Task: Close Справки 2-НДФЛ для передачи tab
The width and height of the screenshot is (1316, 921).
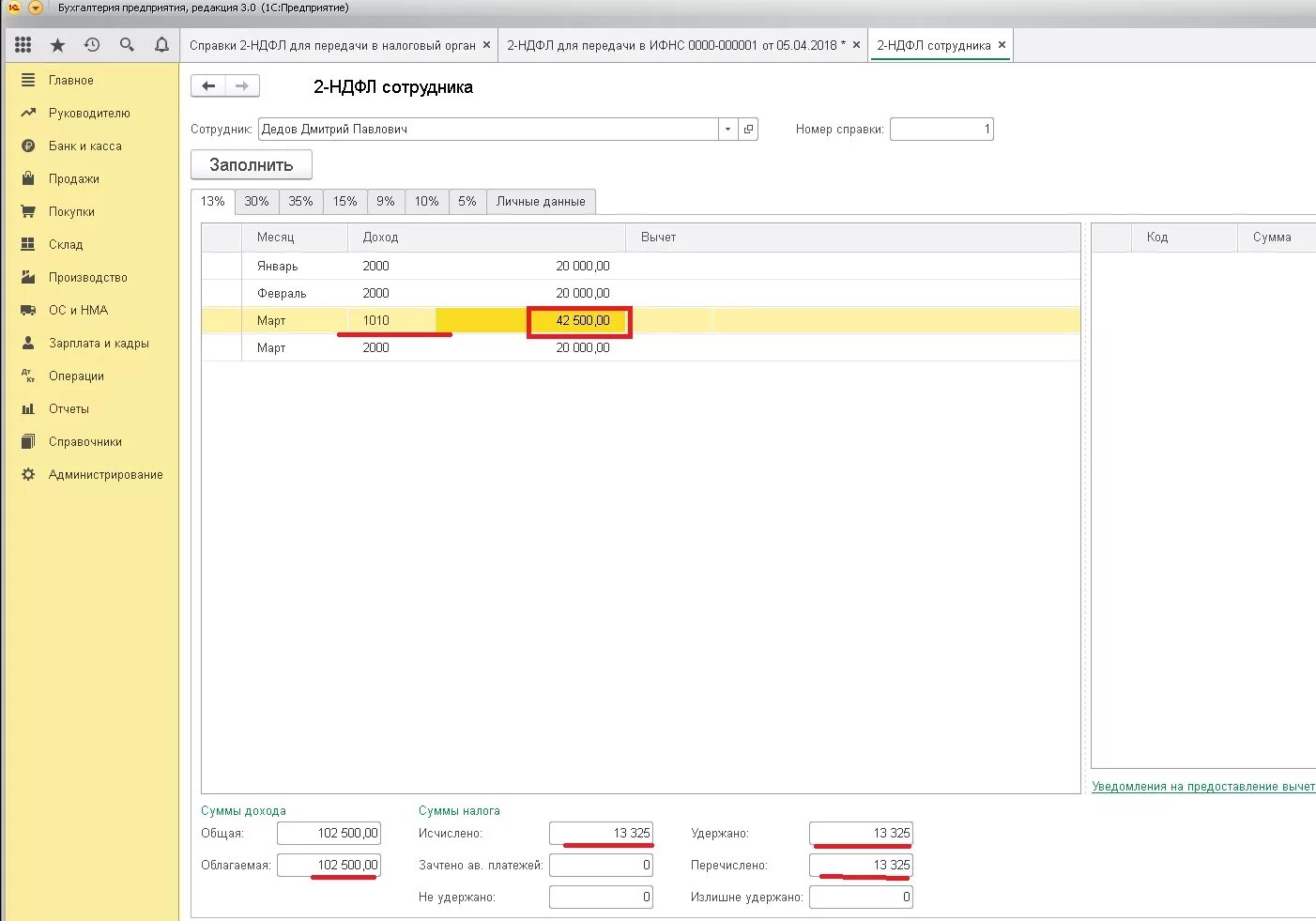Action: 486,45
